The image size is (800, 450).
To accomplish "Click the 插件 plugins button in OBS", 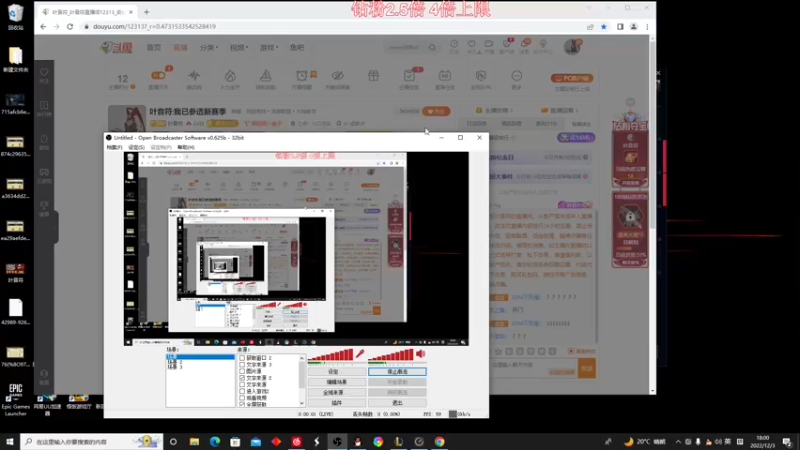I will coord(337,403).
